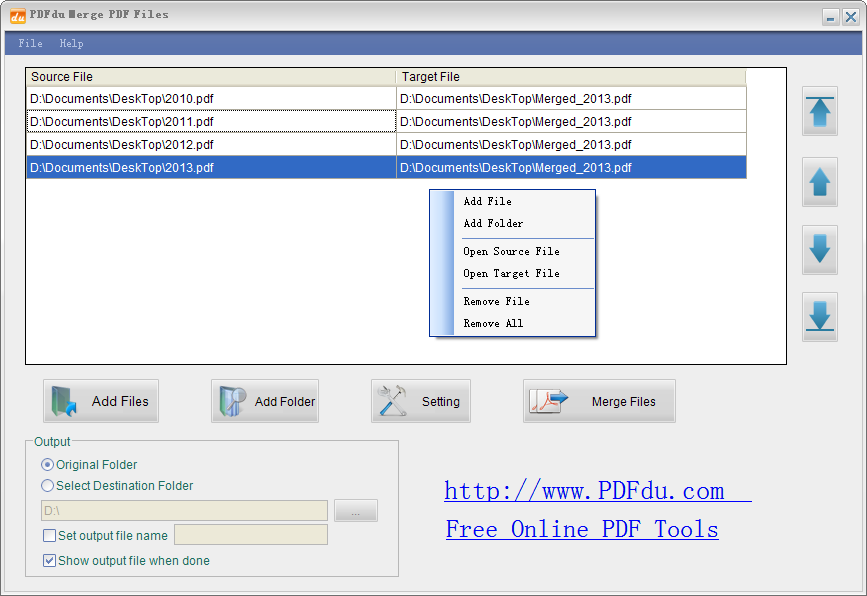The height and width of the screenshot is (596, 867).
Task: Select Open Target File in the context menu
Action: pos(513,273)
